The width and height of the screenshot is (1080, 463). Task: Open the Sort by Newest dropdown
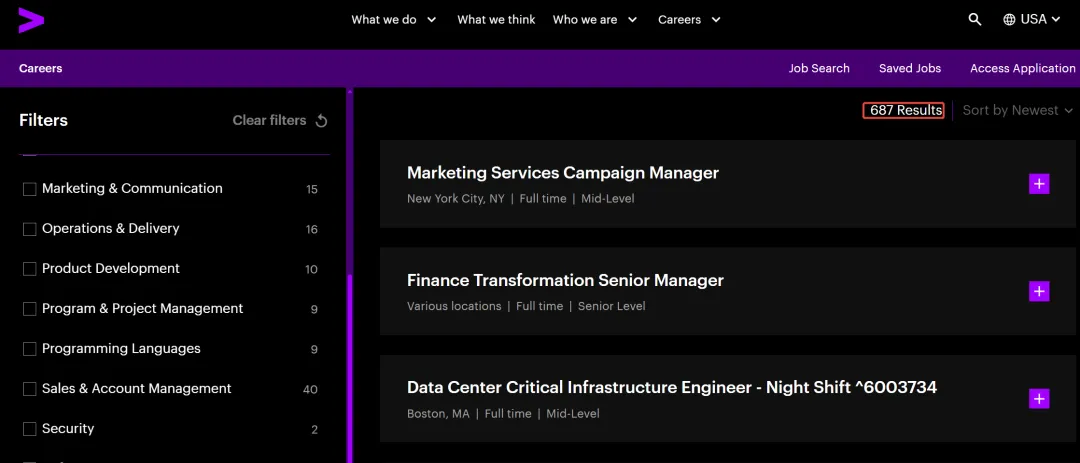(1017, 110)
